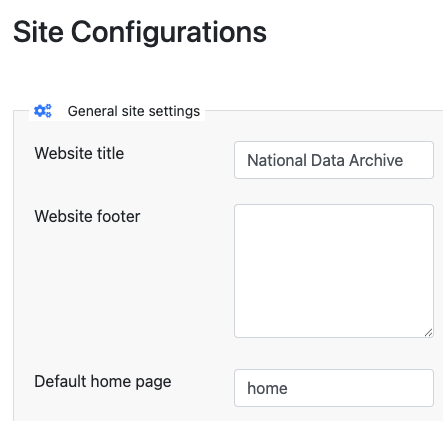Viewport: 443px width, 421px height.
Task: Click the Website title label
Action: (79, 154)
